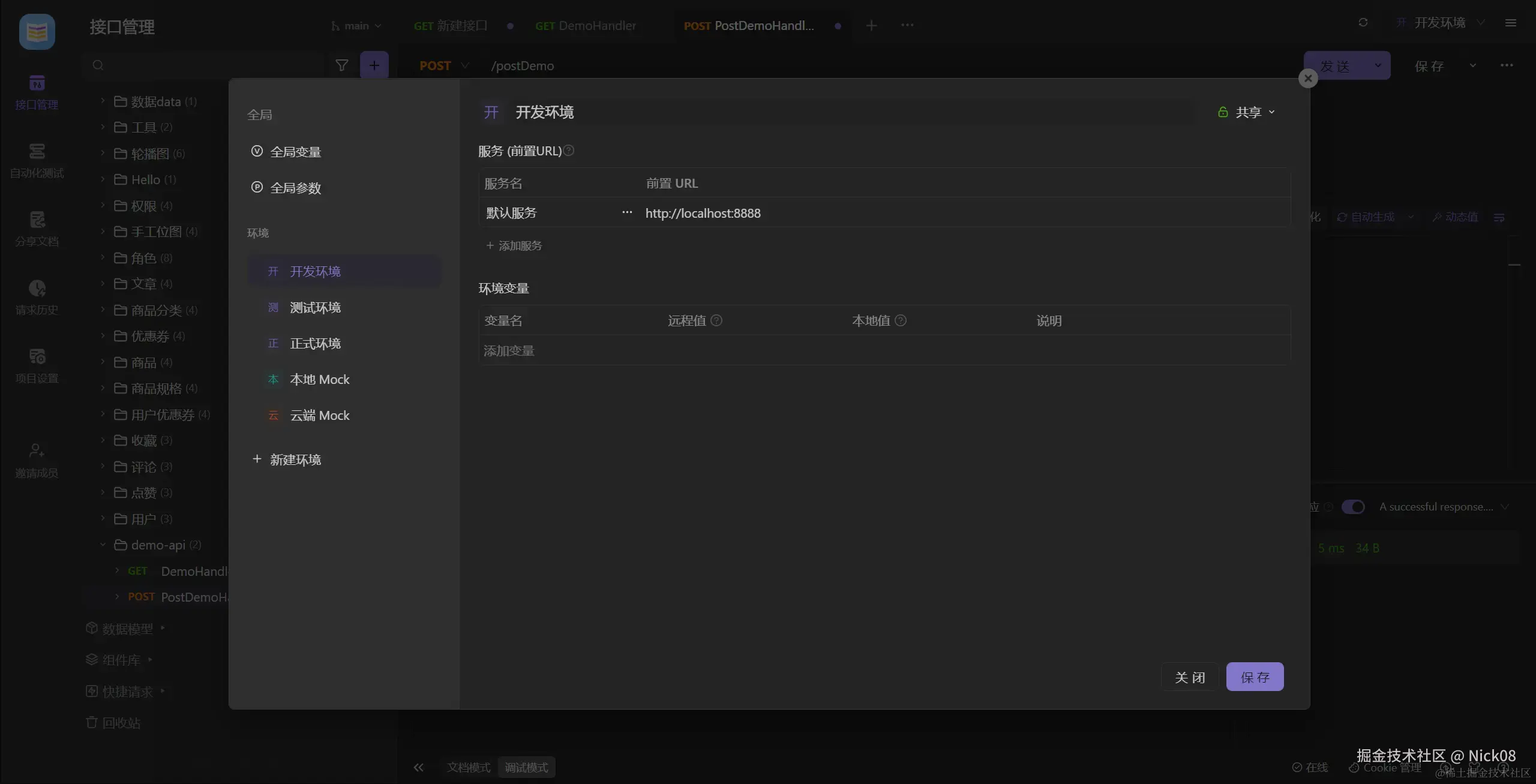
Task: Click the dialog close X icon
Action: pyautogui.click(x=1308, y=79)
